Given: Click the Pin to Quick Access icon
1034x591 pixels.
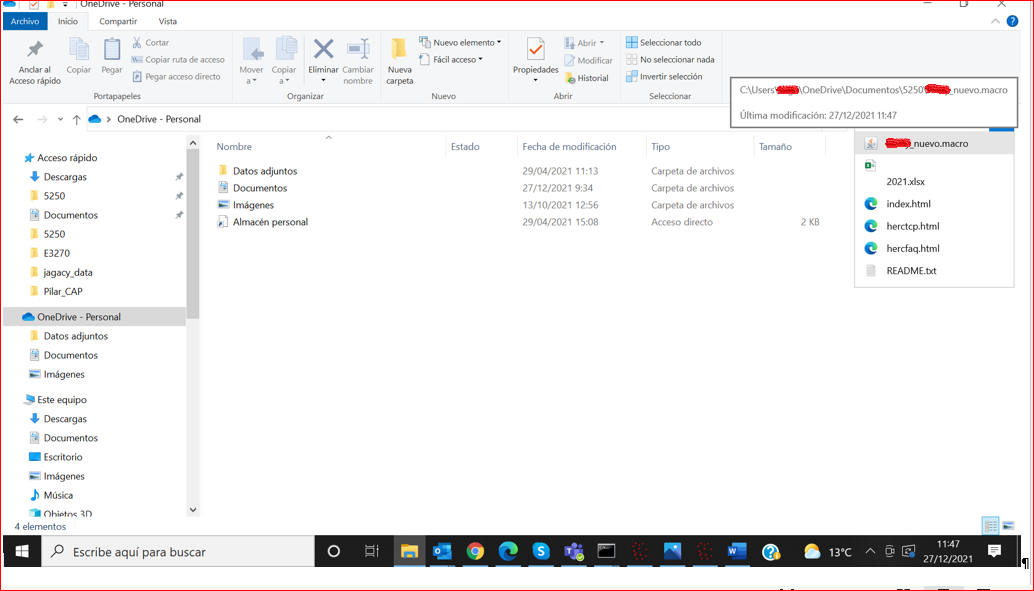Looking at the screenshot, I should pyautogui.click(x=35, y=50).
